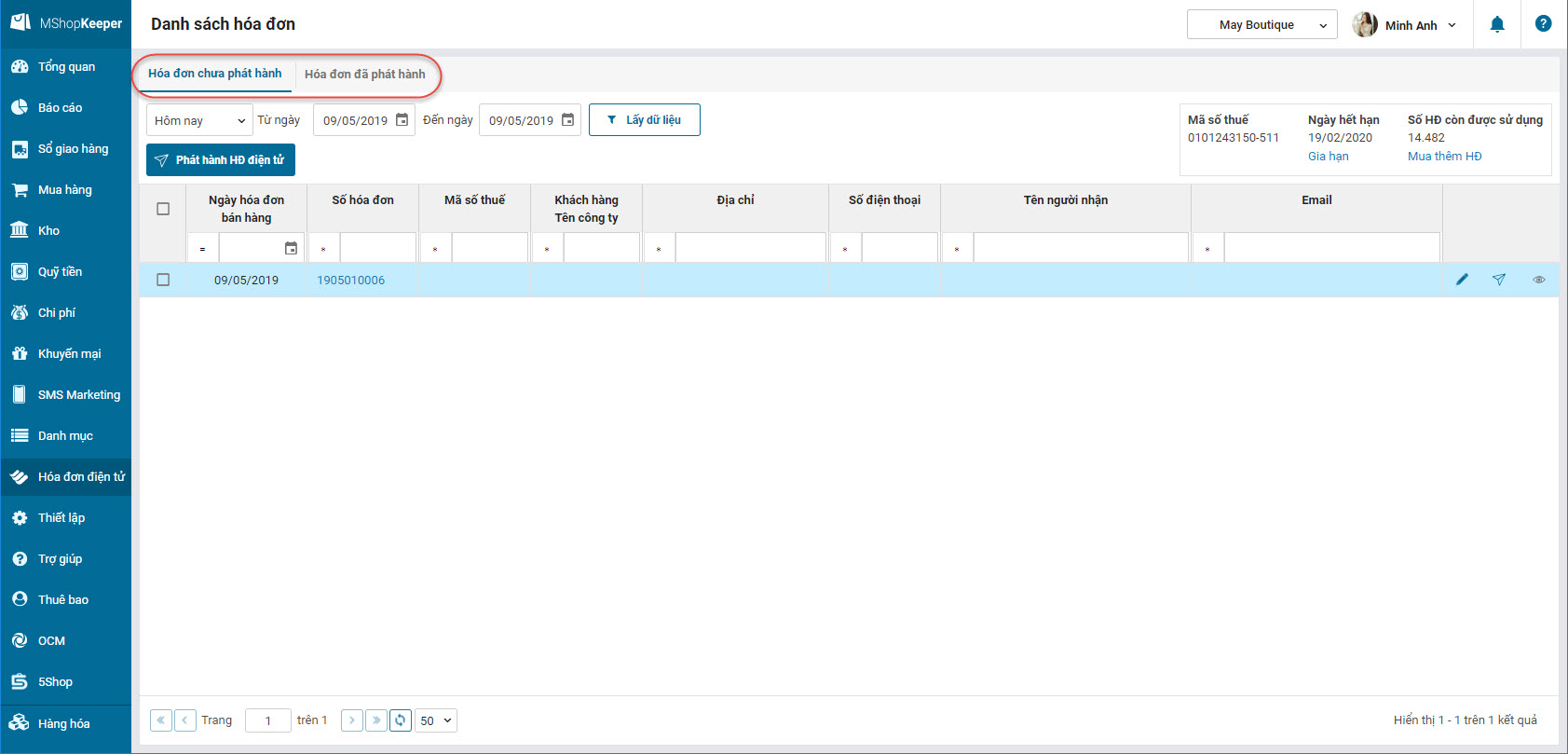Expand the Minh Anh account menu arrow
Screen dimensions: 1568x754
1452,25
